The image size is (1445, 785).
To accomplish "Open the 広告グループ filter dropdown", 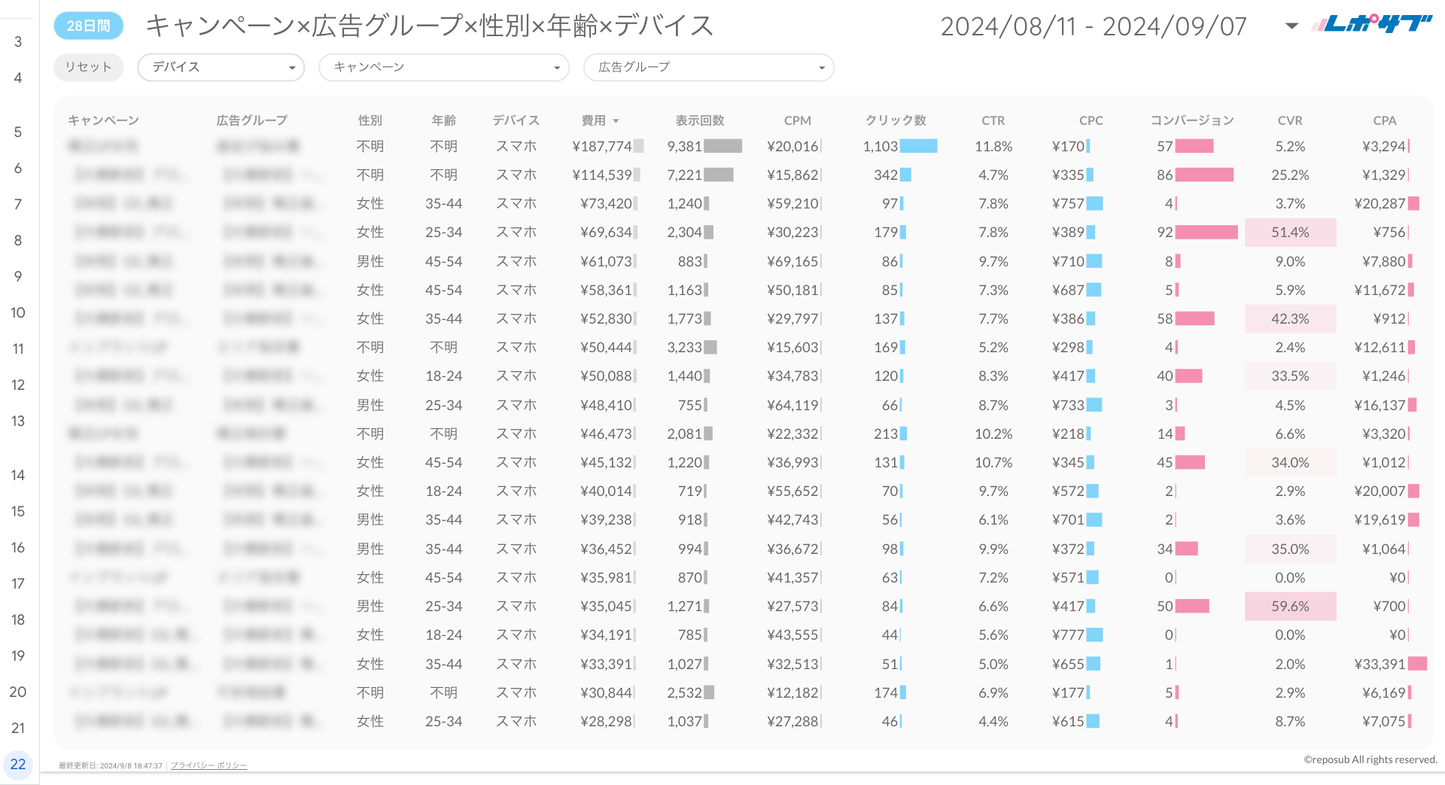I will point(708,67).
